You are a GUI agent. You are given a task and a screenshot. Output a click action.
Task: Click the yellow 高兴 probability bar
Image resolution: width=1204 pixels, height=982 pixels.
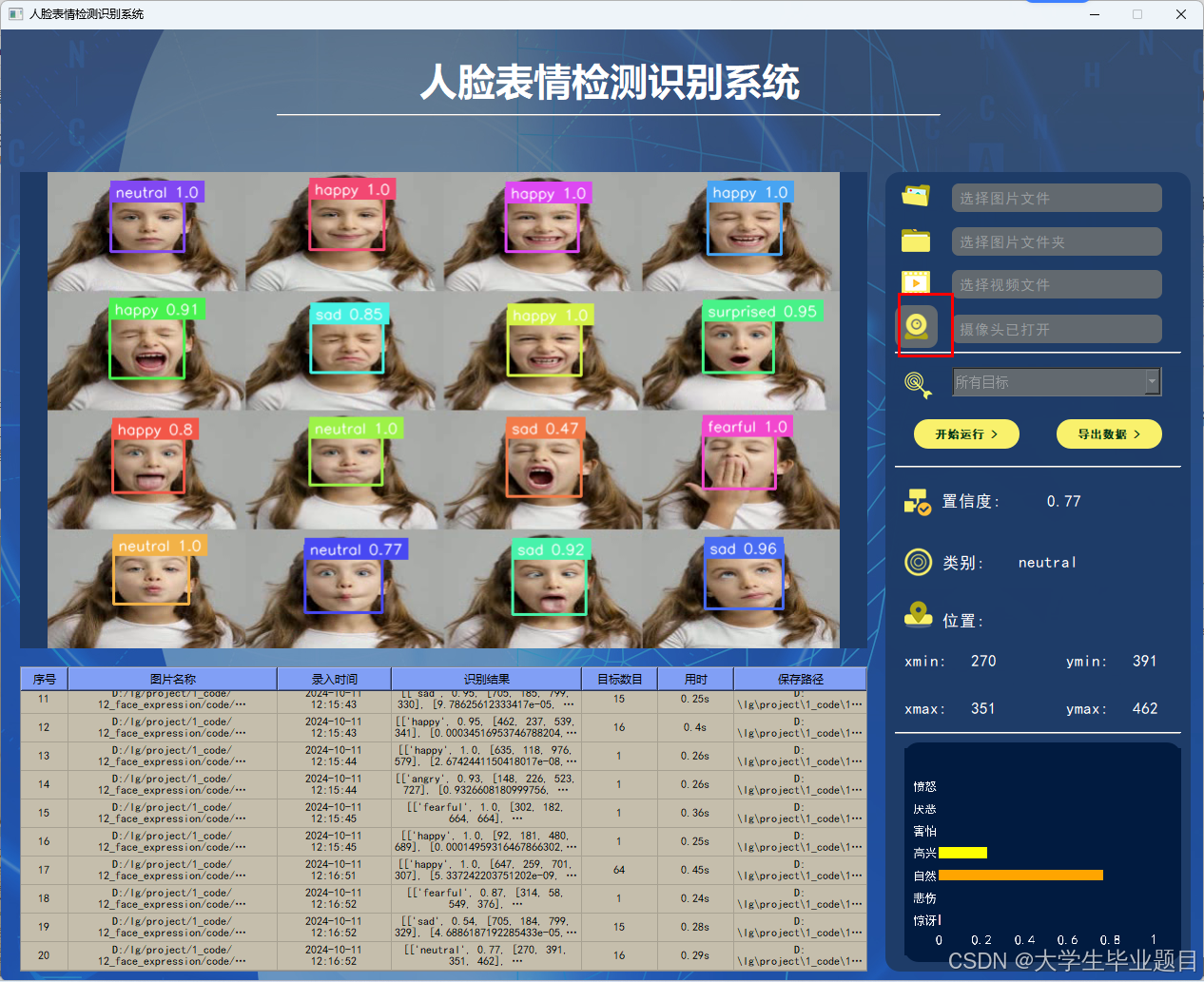click(x=962, y=853)
